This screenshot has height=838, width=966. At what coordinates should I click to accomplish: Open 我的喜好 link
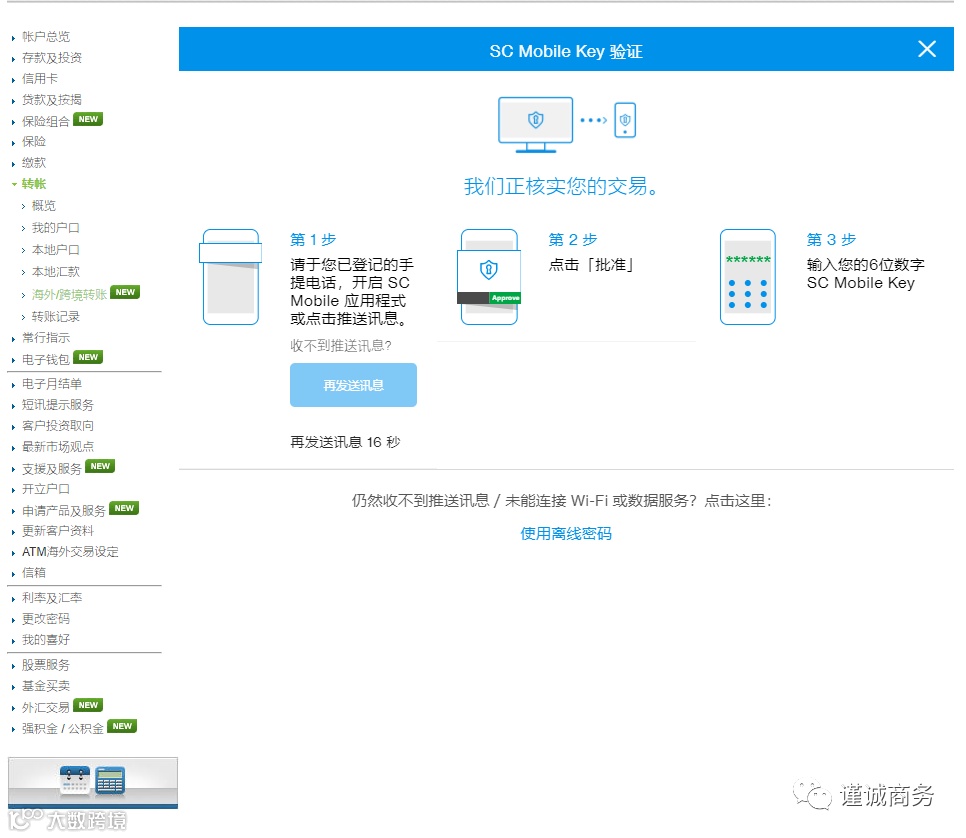[x=46, y=640]
